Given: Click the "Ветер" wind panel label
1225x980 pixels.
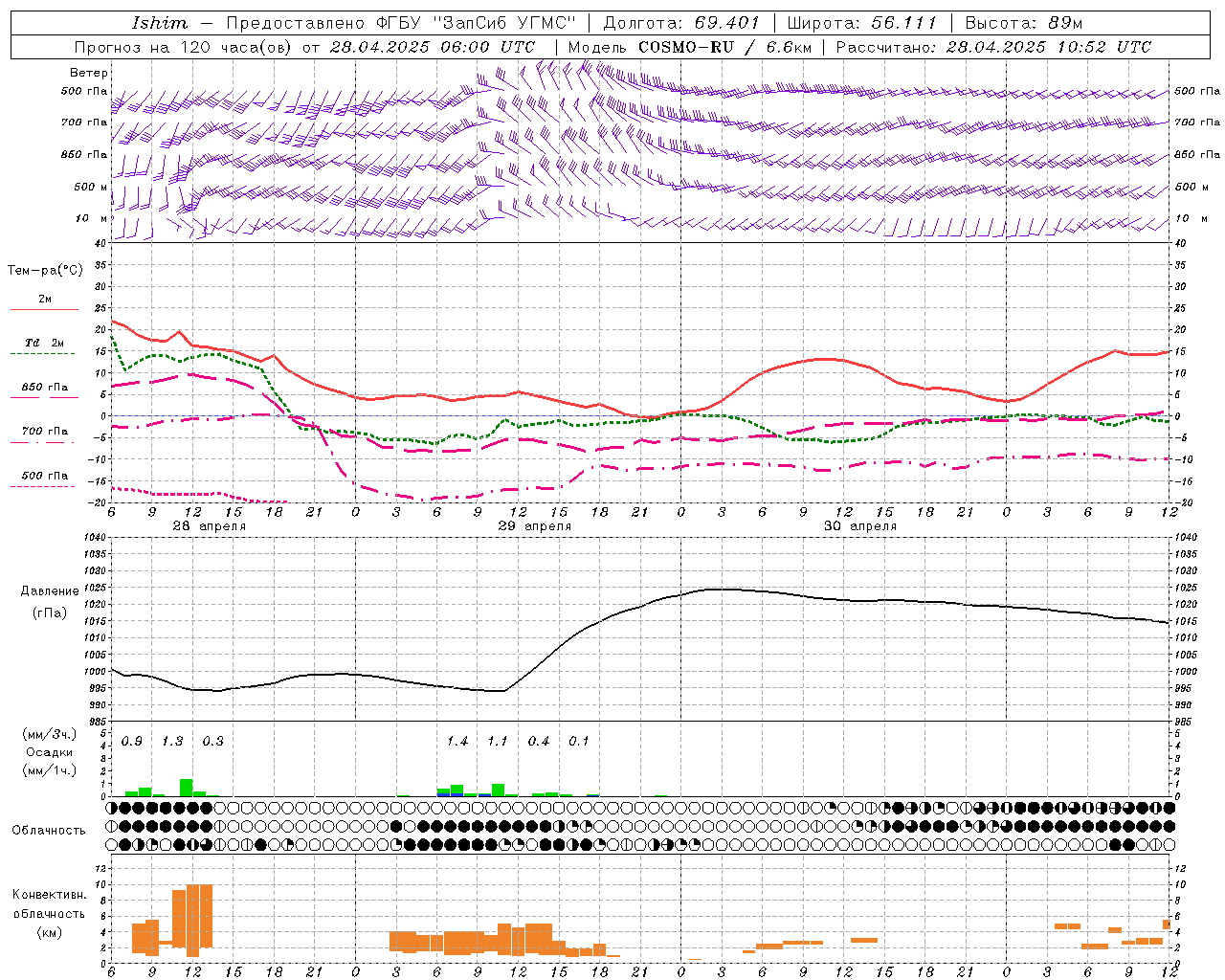Looking at the screenshot, I should 89,73.
